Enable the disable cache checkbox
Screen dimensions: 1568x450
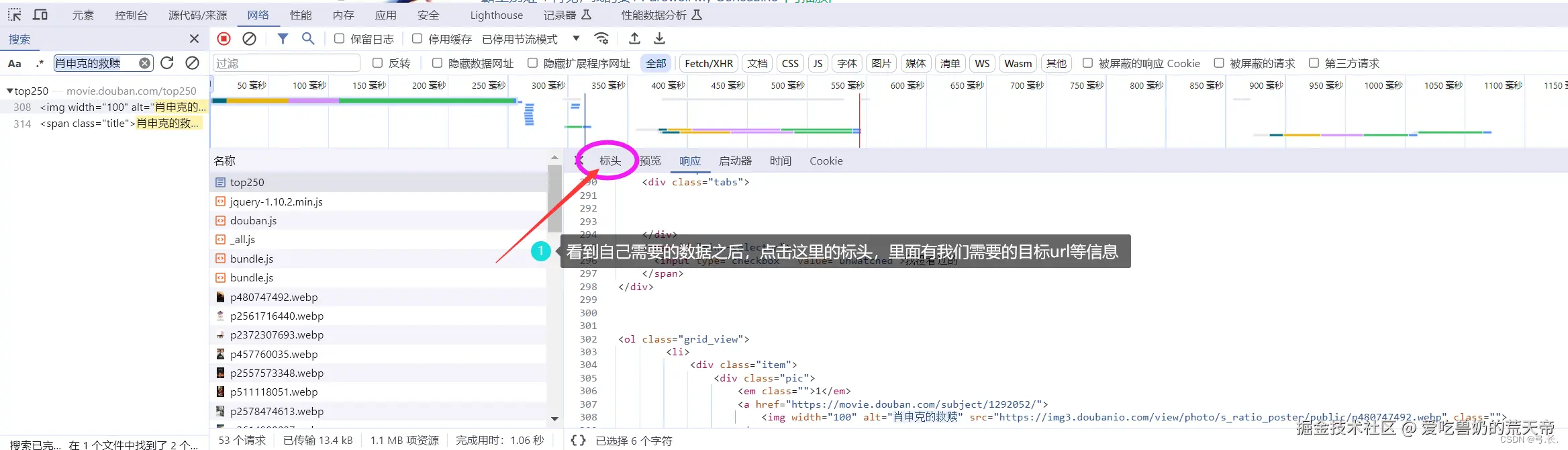(418, 39)
